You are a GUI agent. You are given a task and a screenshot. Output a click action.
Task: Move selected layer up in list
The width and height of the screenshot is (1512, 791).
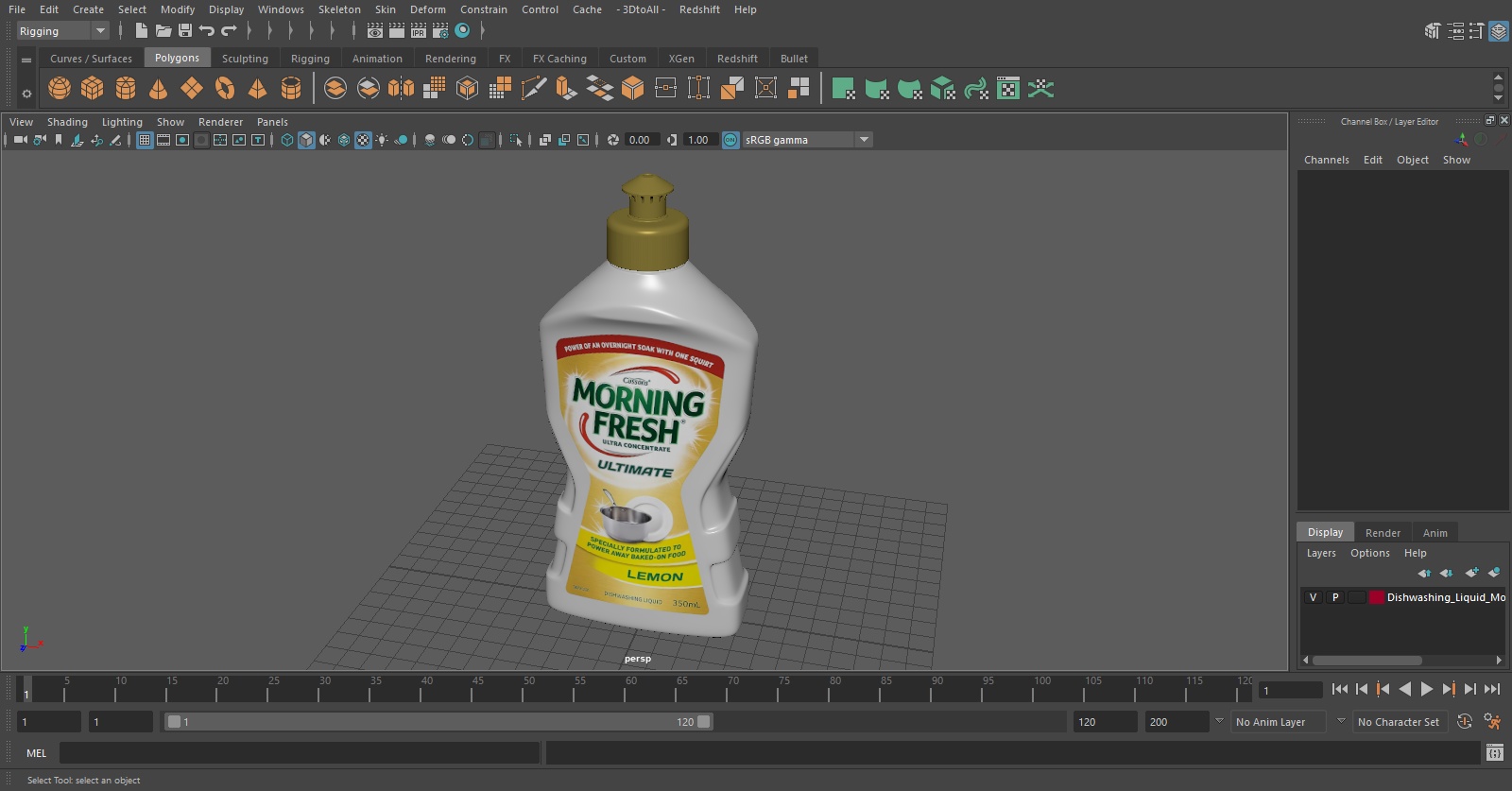(1424, 573)
